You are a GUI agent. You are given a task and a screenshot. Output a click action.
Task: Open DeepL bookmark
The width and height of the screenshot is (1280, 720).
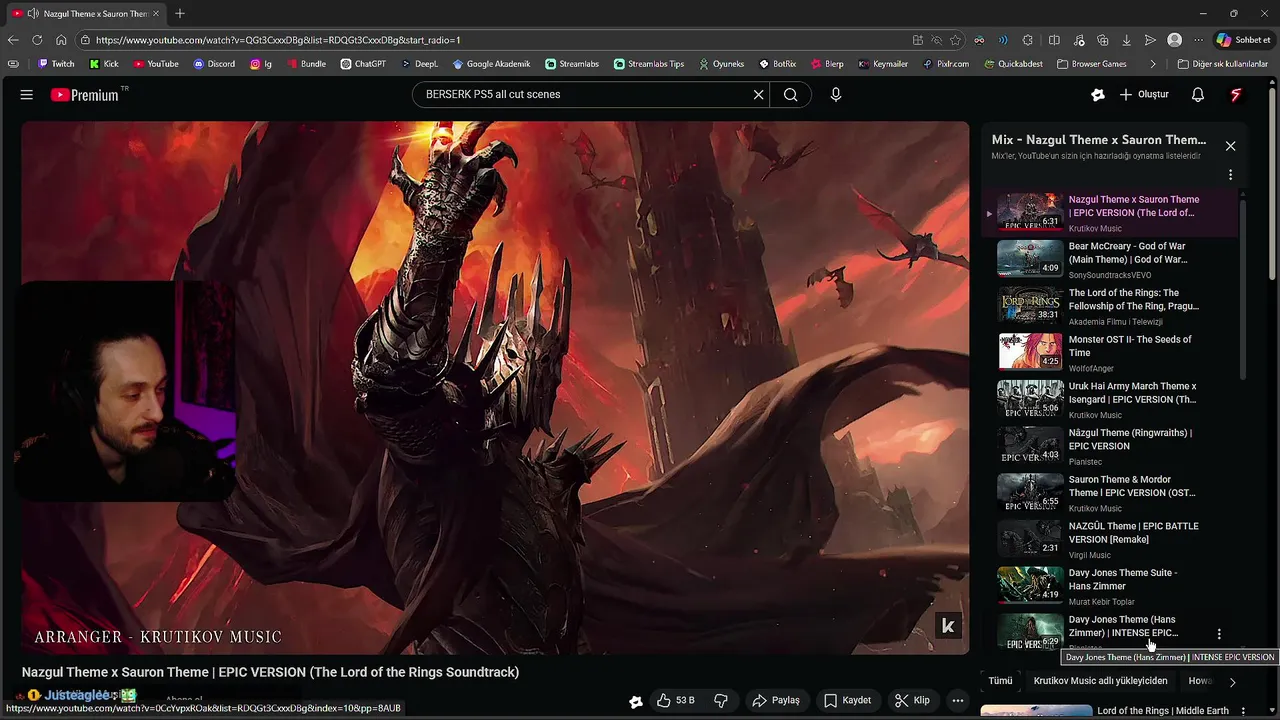420,64
